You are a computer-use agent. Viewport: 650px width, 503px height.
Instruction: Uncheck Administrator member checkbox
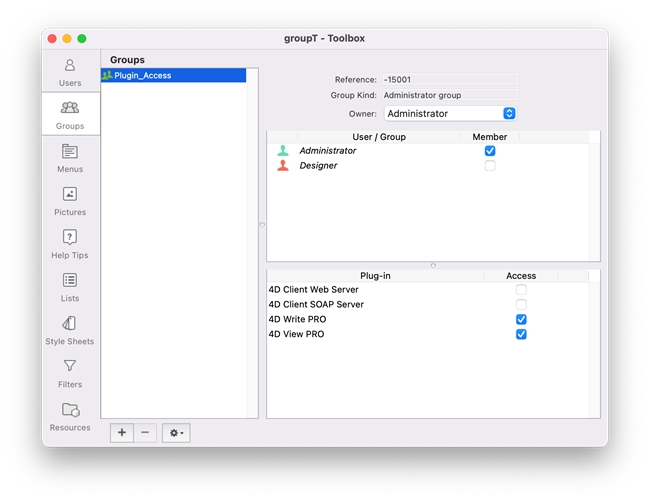(490, 151)
